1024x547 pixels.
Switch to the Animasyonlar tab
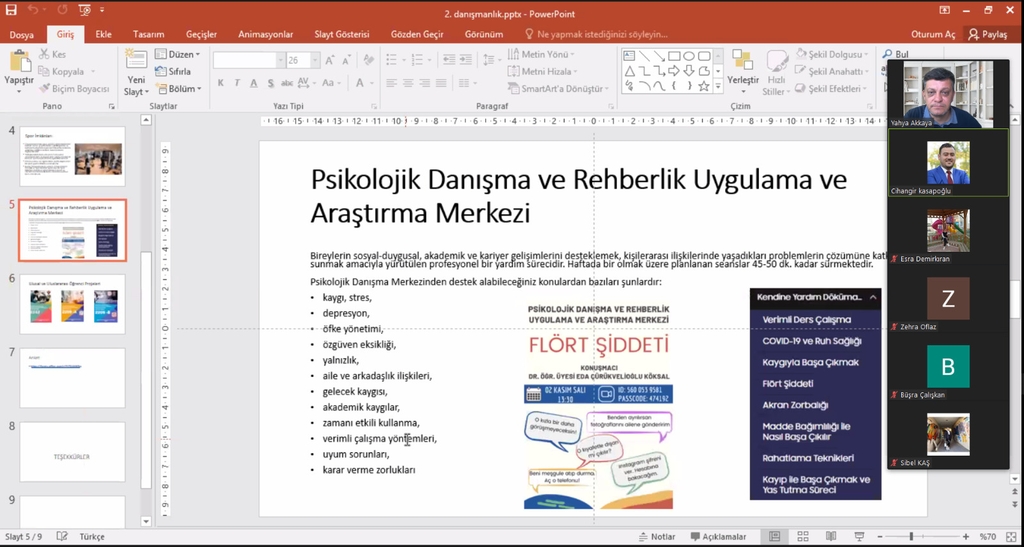[x=265, y=34]
